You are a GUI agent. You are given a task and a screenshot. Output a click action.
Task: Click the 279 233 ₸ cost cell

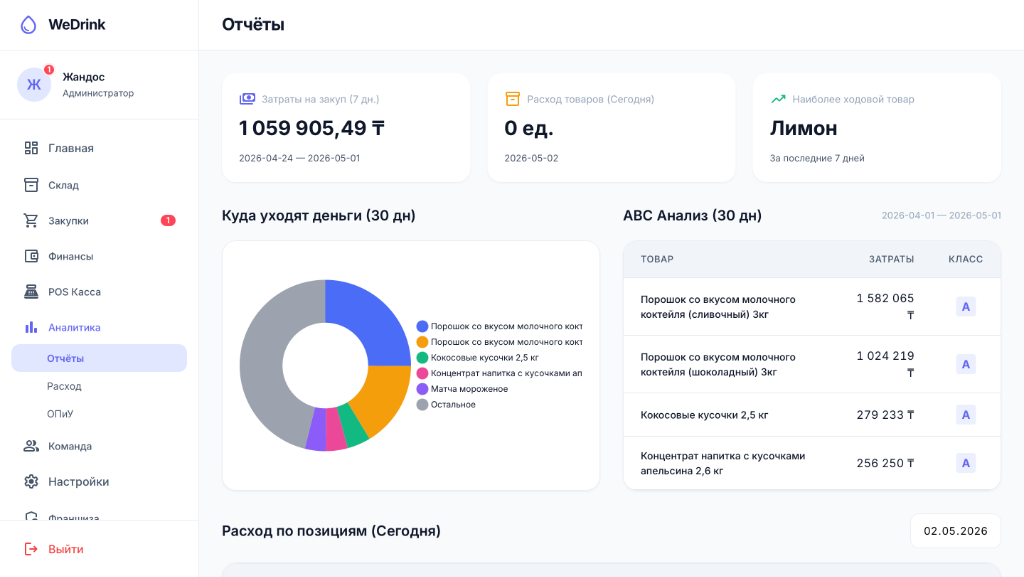pos(885,414)
